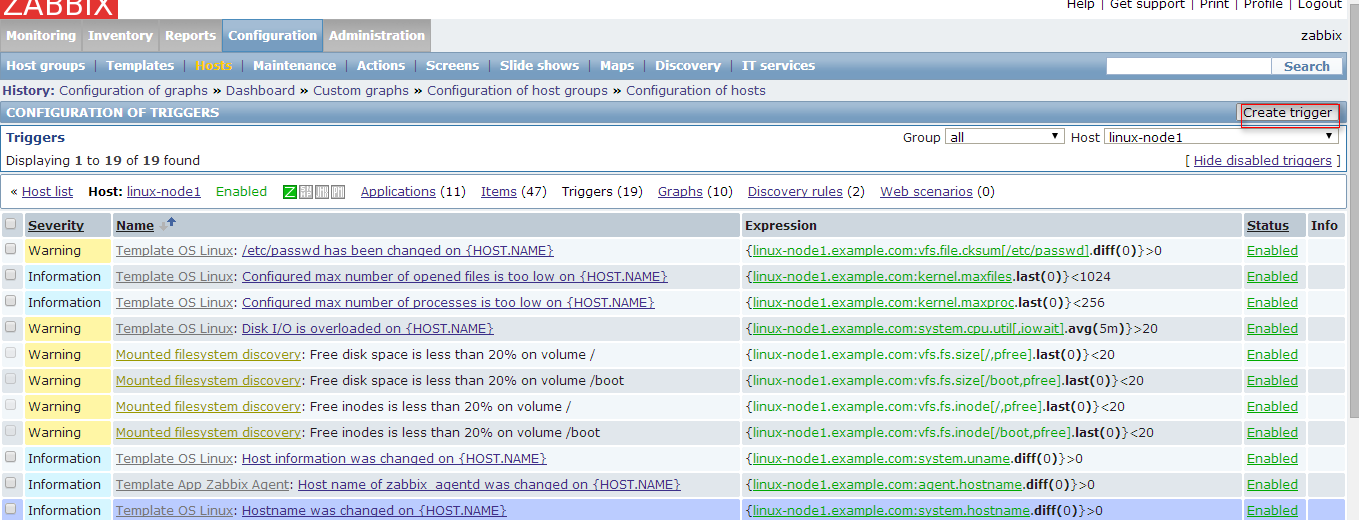Sort triggers by the Status column
The width and height of the screenshot is (1359, 520).
point(1268,225)
